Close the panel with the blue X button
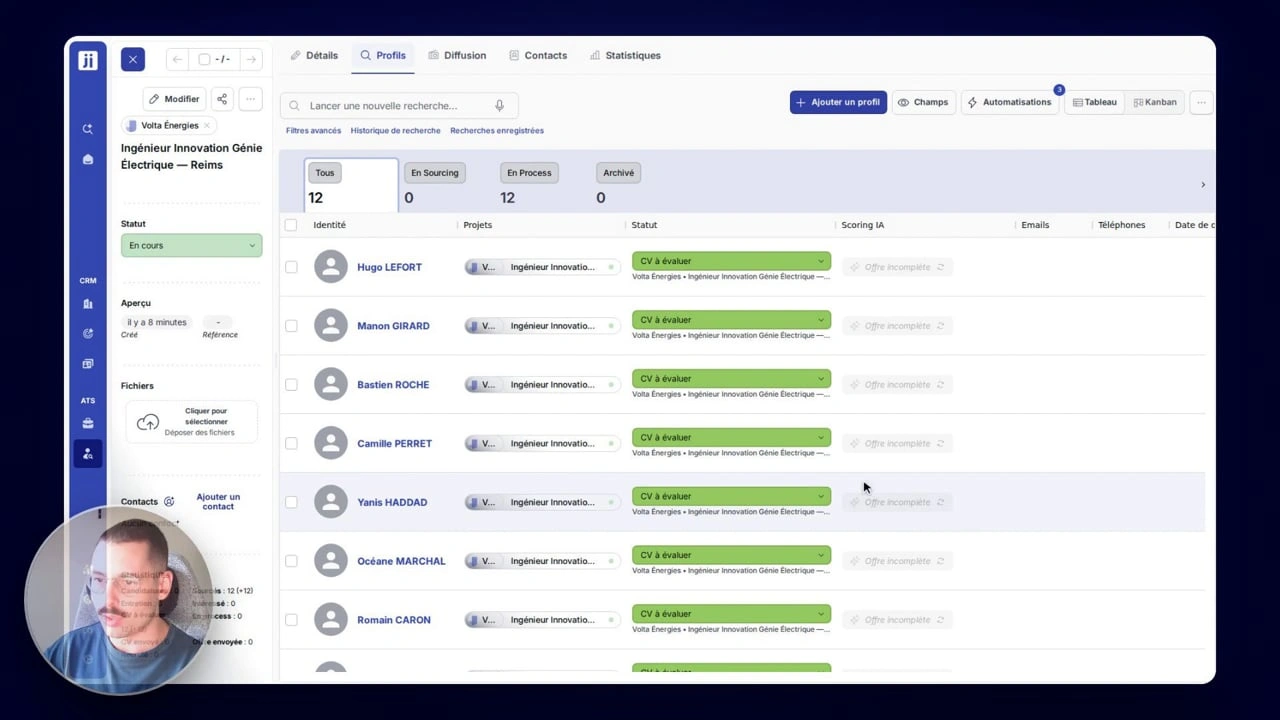The image size is (1280, 720). click(133, 59)
